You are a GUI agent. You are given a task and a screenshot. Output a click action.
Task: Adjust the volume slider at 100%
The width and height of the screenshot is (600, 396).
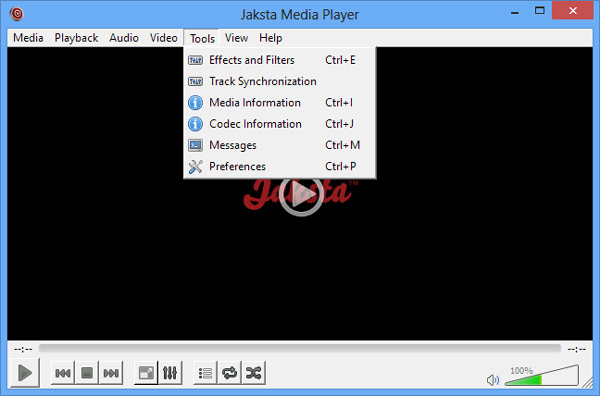click(x=541, y=376)
